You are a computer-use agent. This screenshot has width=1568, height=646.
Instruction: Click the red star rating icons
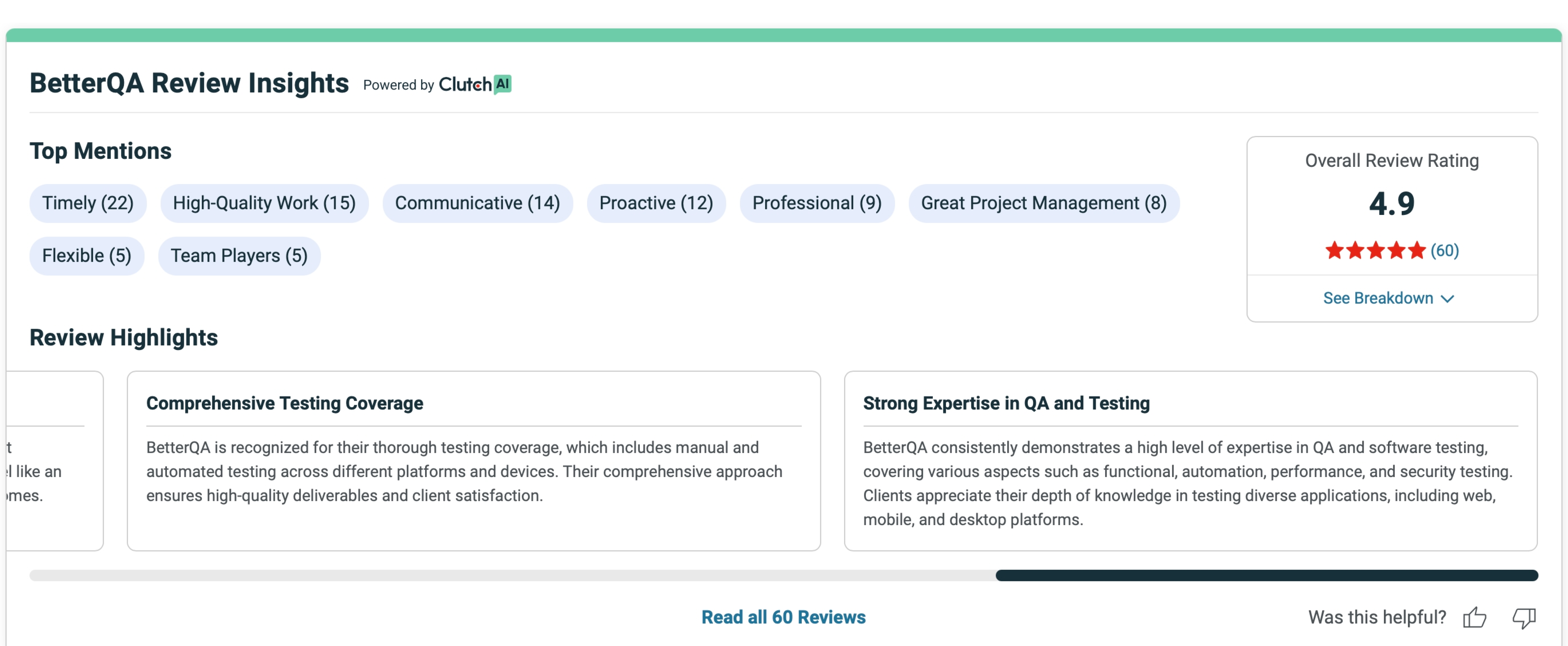(x=1375, y=250)
